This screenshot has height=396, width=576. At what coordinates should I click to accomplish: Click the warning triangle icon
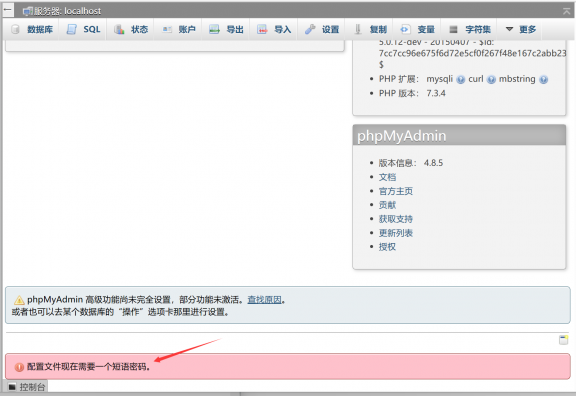point(19,300)
